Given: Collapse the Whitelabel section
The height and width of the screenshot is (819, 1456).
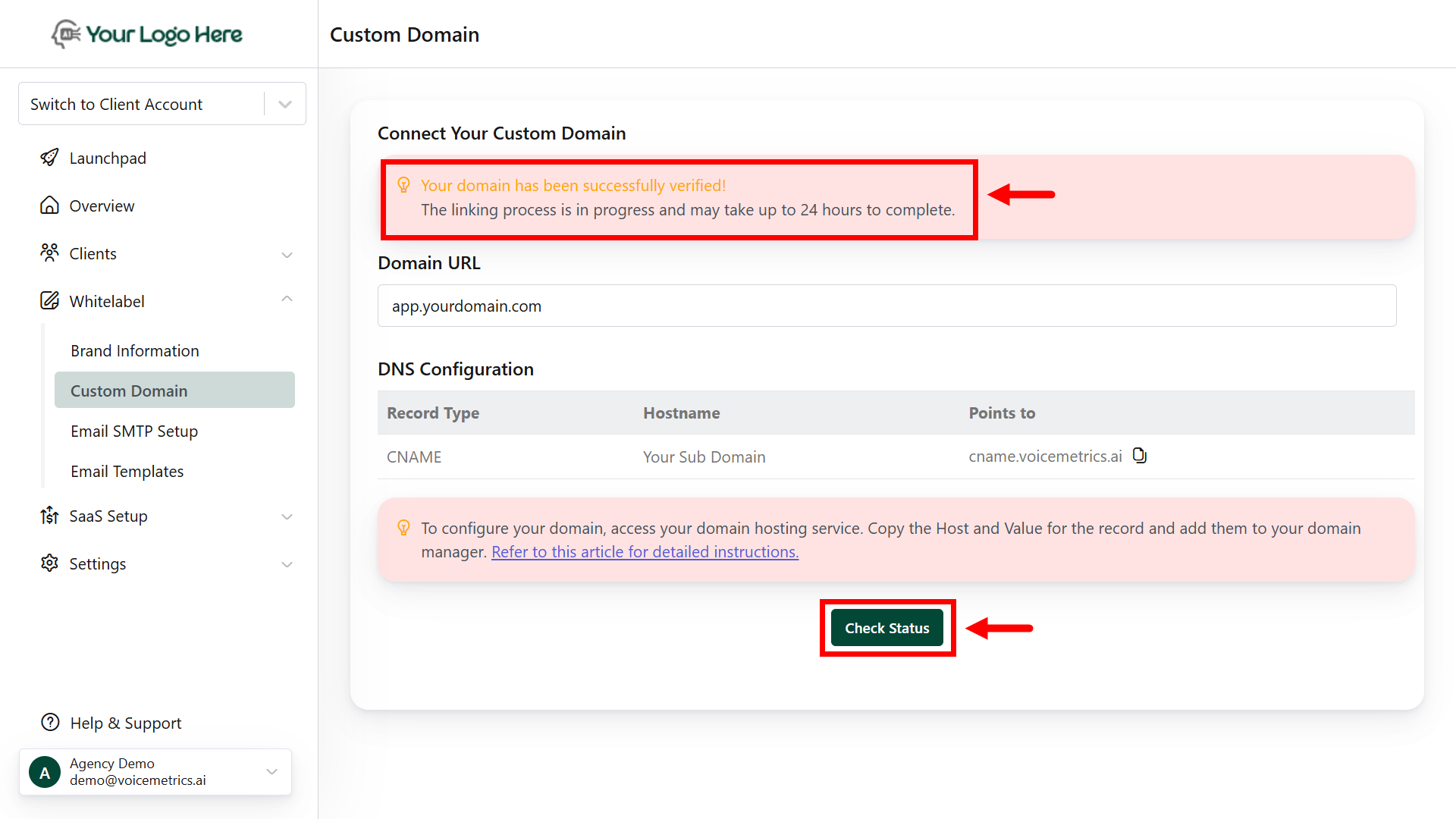Looking at the screenshot, I should click(287, 299).
